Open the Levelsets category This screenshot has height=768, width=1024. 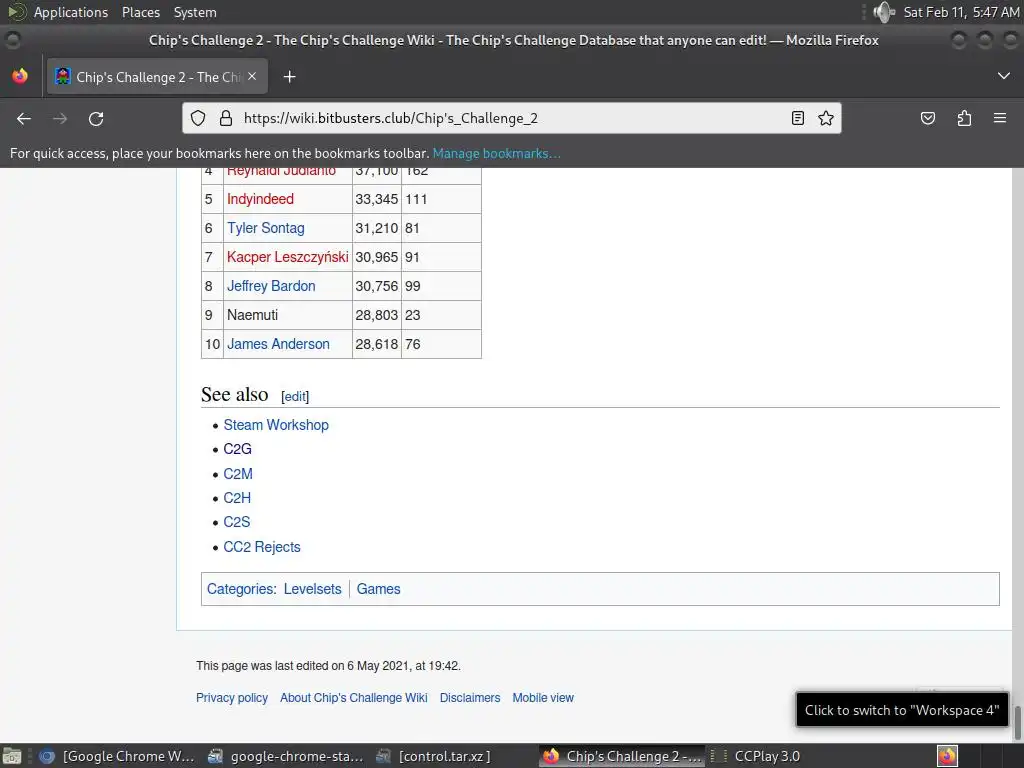(x=312, y=589)
